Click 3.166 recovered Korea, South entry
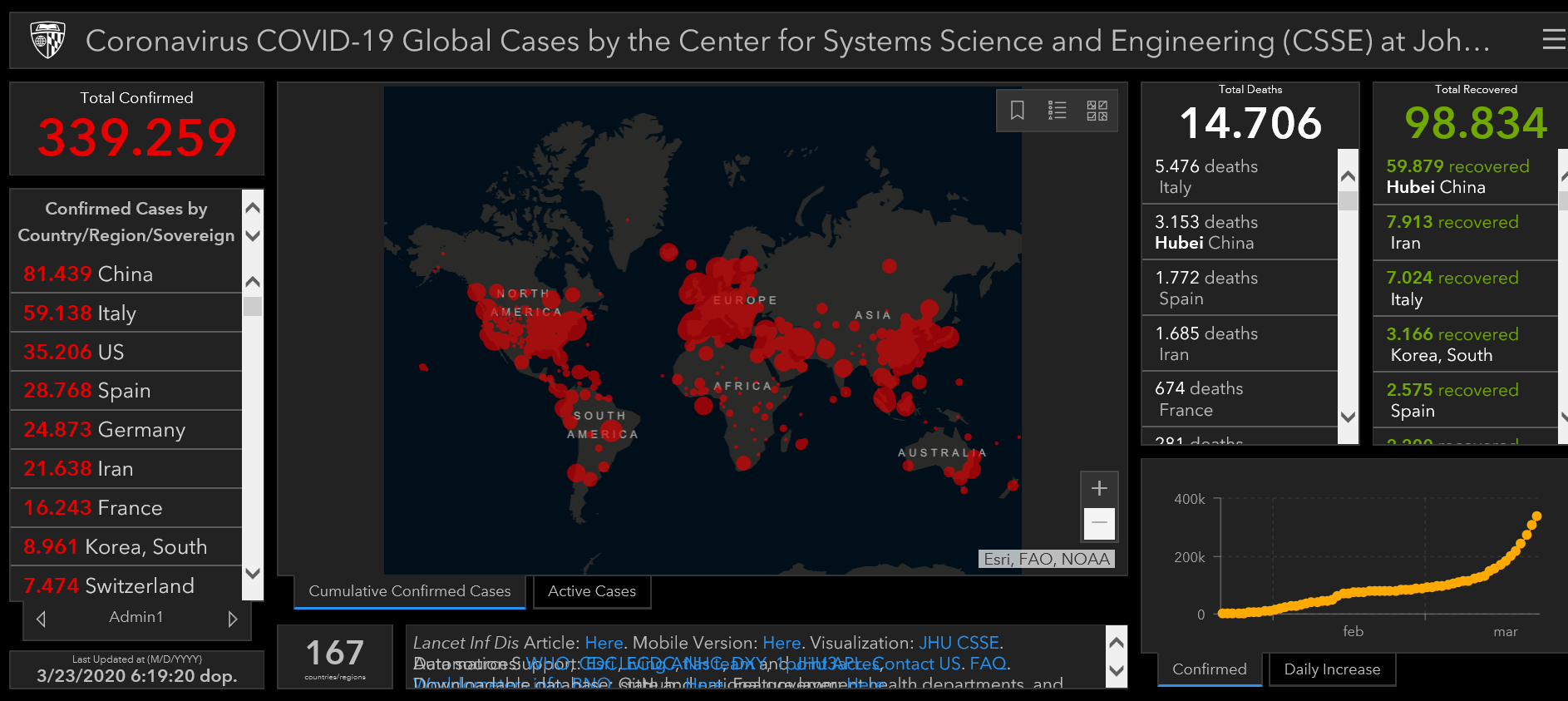 click(x=1466, y=344)
